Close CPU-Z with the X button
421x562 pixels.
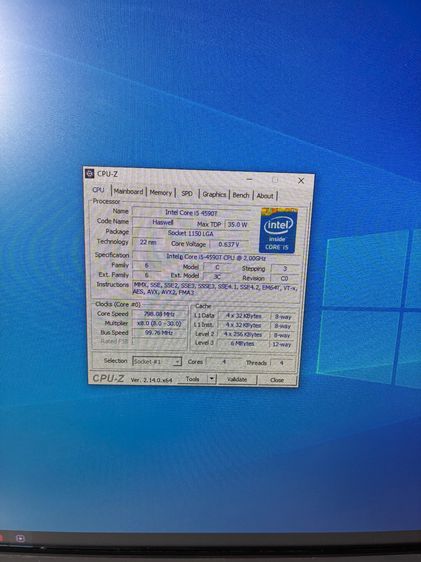tap(301, 181)
